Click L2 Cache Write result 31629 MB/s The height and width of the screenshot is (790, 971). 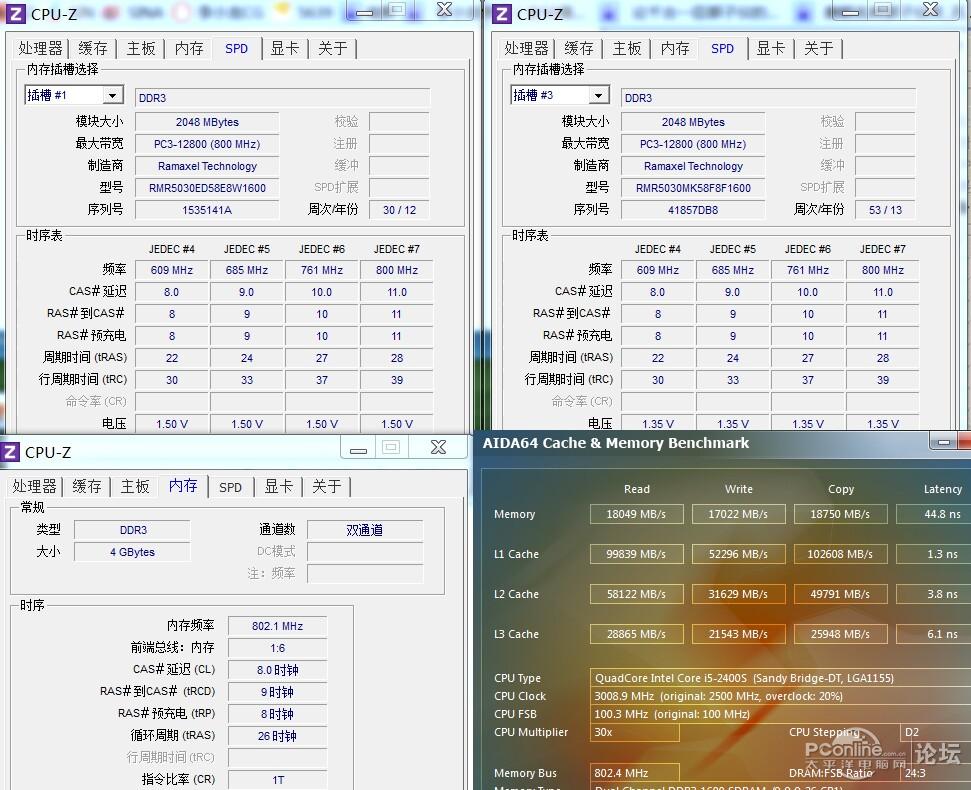[x=738, y=594]
